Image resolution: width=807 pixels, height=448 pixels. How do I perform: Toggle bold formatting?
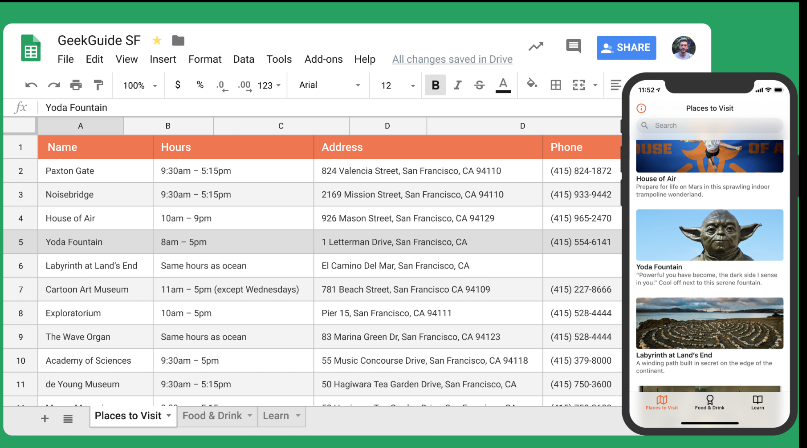pyautogui.click(x=435, y=85)
